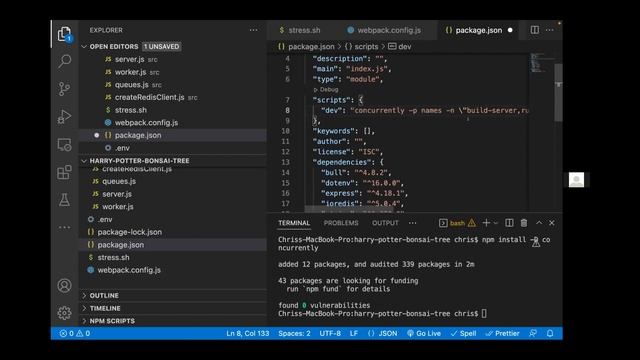Open Run and Debug view icon
The width and height of the screenshot is (640, 360).
click(x=64, y=117)
